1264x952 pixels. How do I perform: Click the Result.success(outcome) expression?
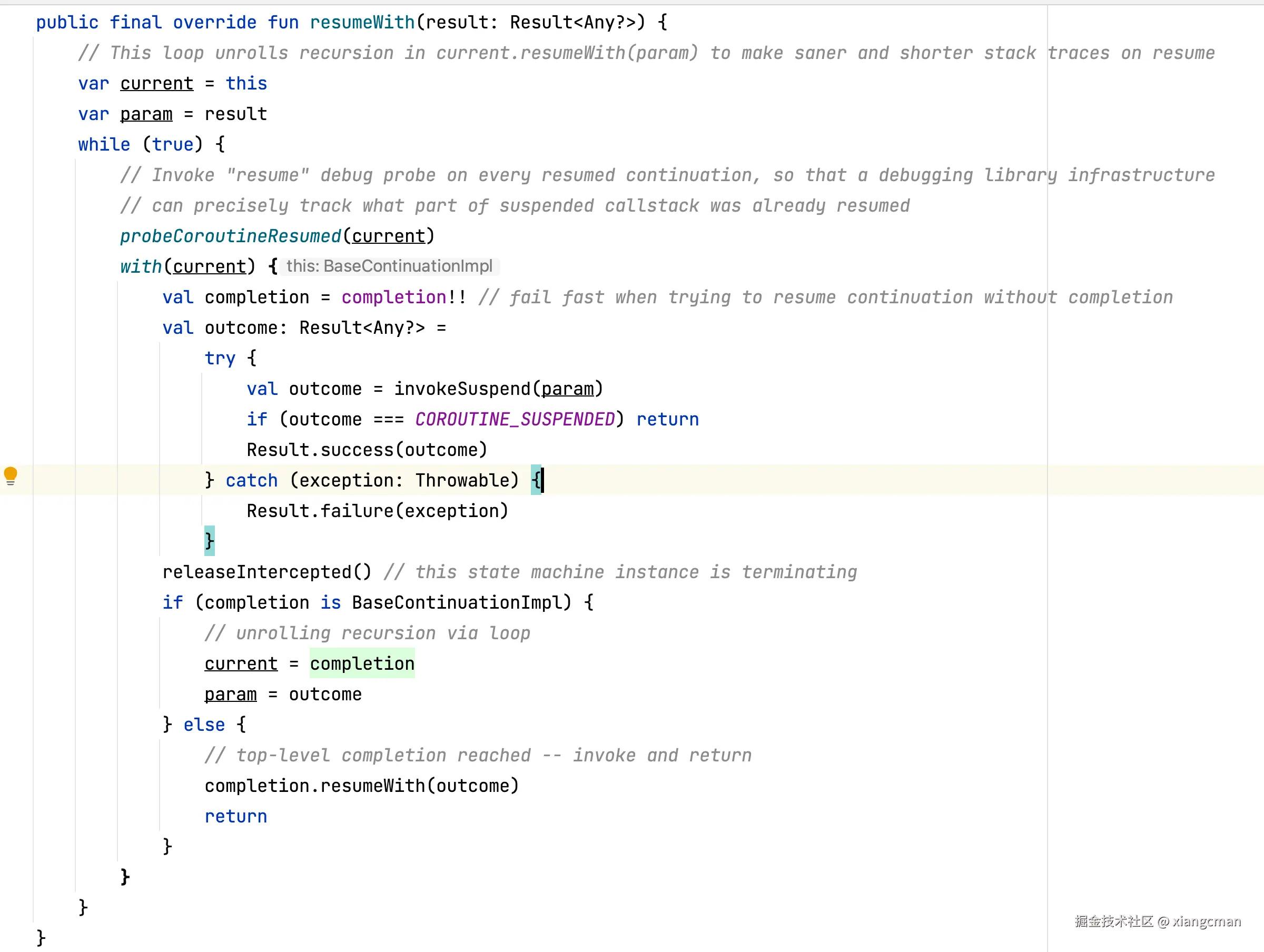[367, 450]
